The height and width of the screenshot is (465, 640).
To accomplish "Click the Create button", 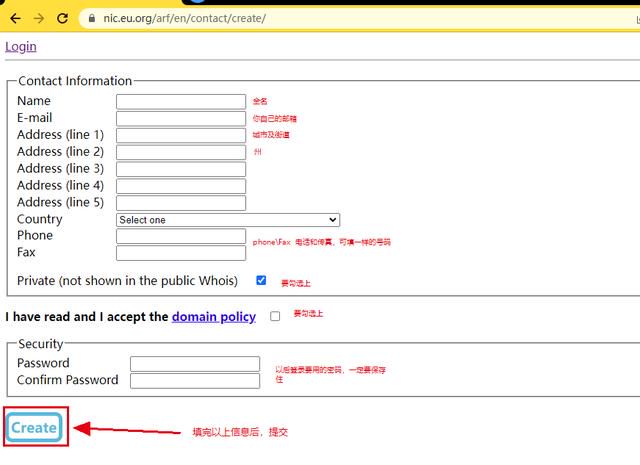I will pos(35,427).
